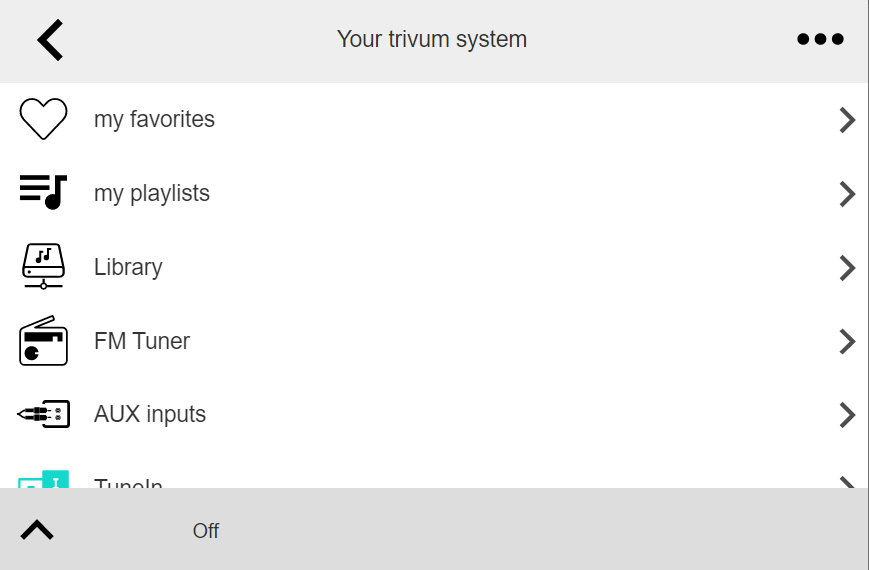Viewport: 869px width, 570px height.
Task: Click the playlist music note icon
Action: tap(43, 192)
